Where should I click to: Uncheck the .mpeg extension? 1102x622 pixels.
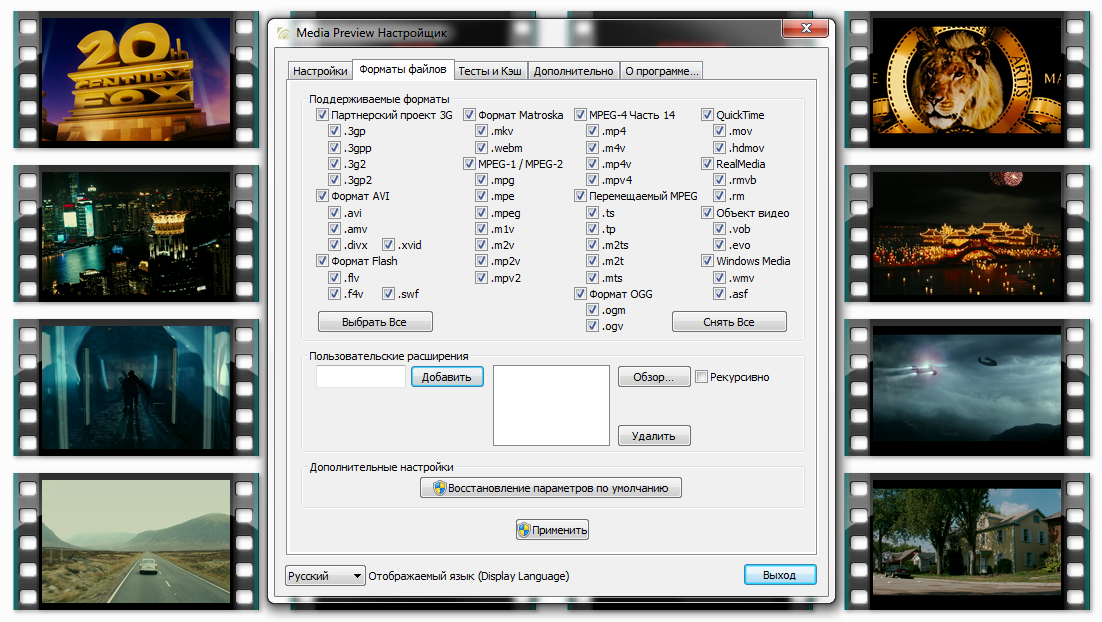tap(481, 212)
